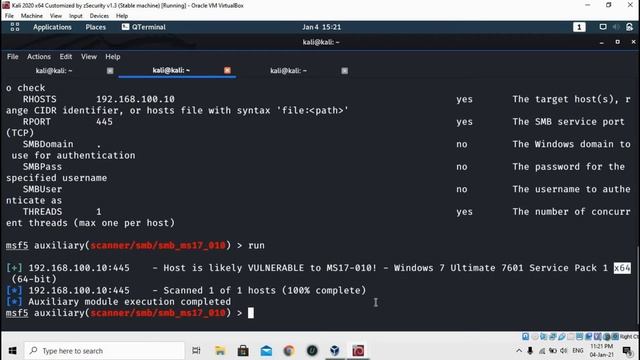
Task: Click the dark circular U app taskbar icon
Action: tap(312, 351)
